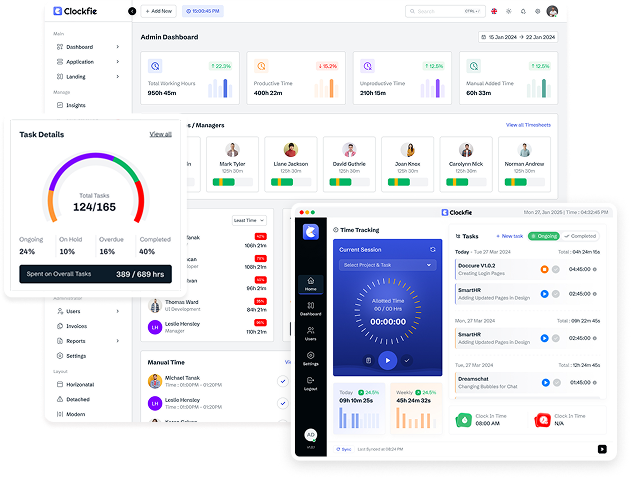The height and width of the screenshot is (479, 631).
Task: Click the Logout icon in black sidebar
Action: pyautogui.click(x=310, y=384)
